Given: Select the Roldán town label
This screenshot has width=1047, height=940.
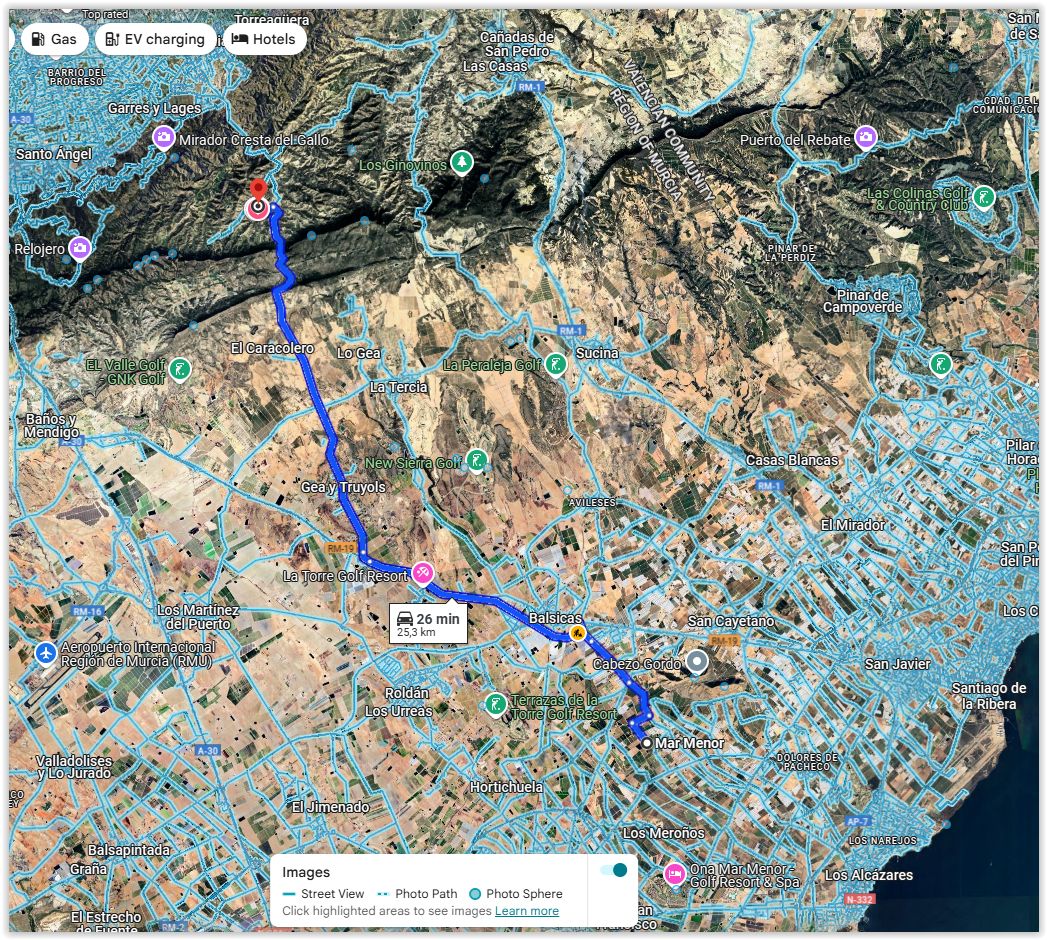Looking at the screenshot, I should [407, 693].
